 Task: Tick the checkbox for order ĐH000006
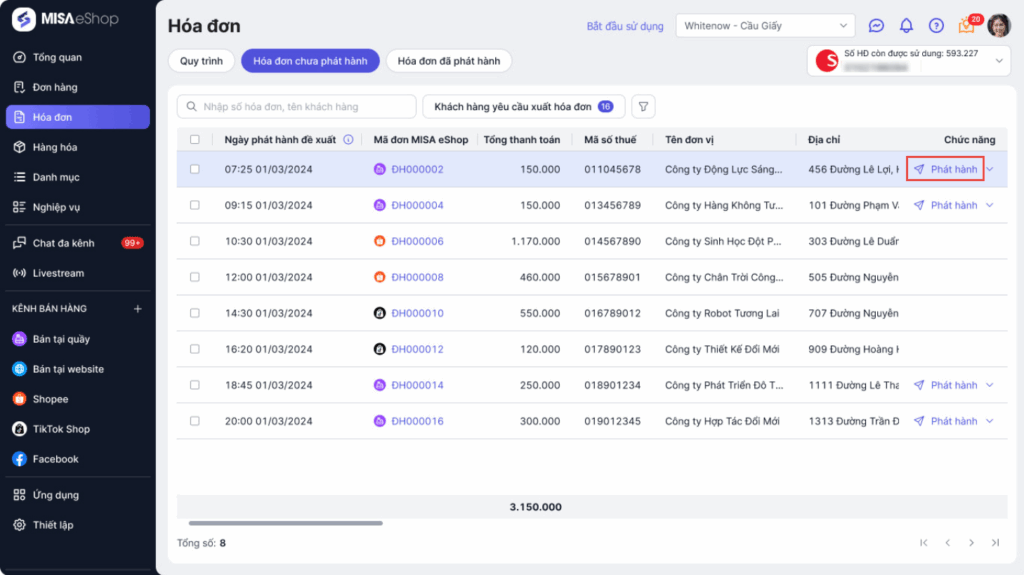click(x=195, y=241)
